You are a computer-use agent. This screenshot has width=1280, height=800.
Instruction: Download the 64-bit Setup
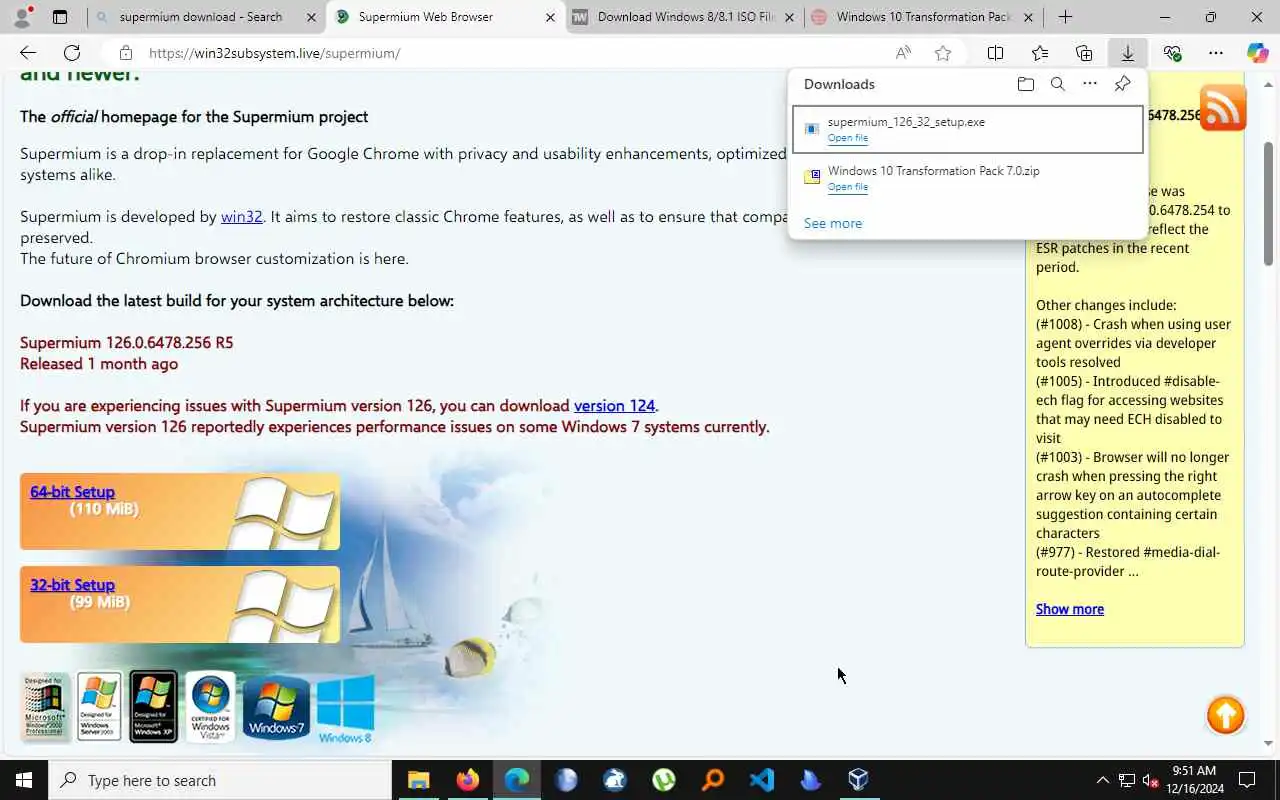(x=72, y=492)
